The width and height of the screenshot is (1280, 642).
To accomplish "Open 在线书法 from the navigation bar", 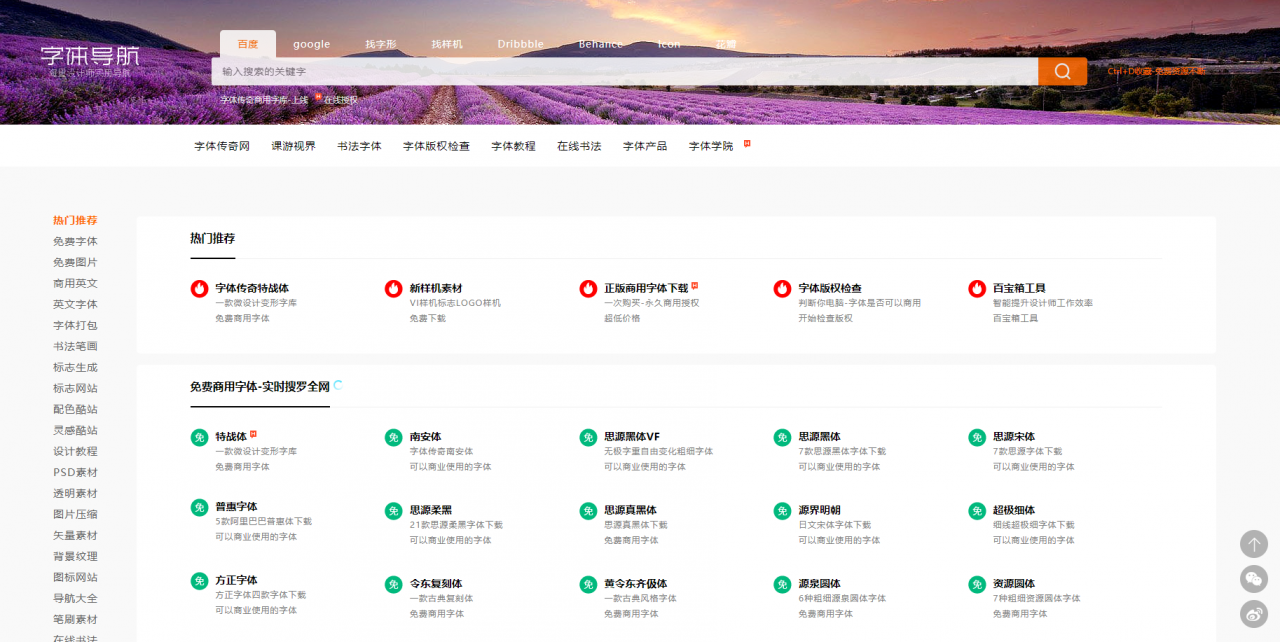I will [x=582, y=145].
